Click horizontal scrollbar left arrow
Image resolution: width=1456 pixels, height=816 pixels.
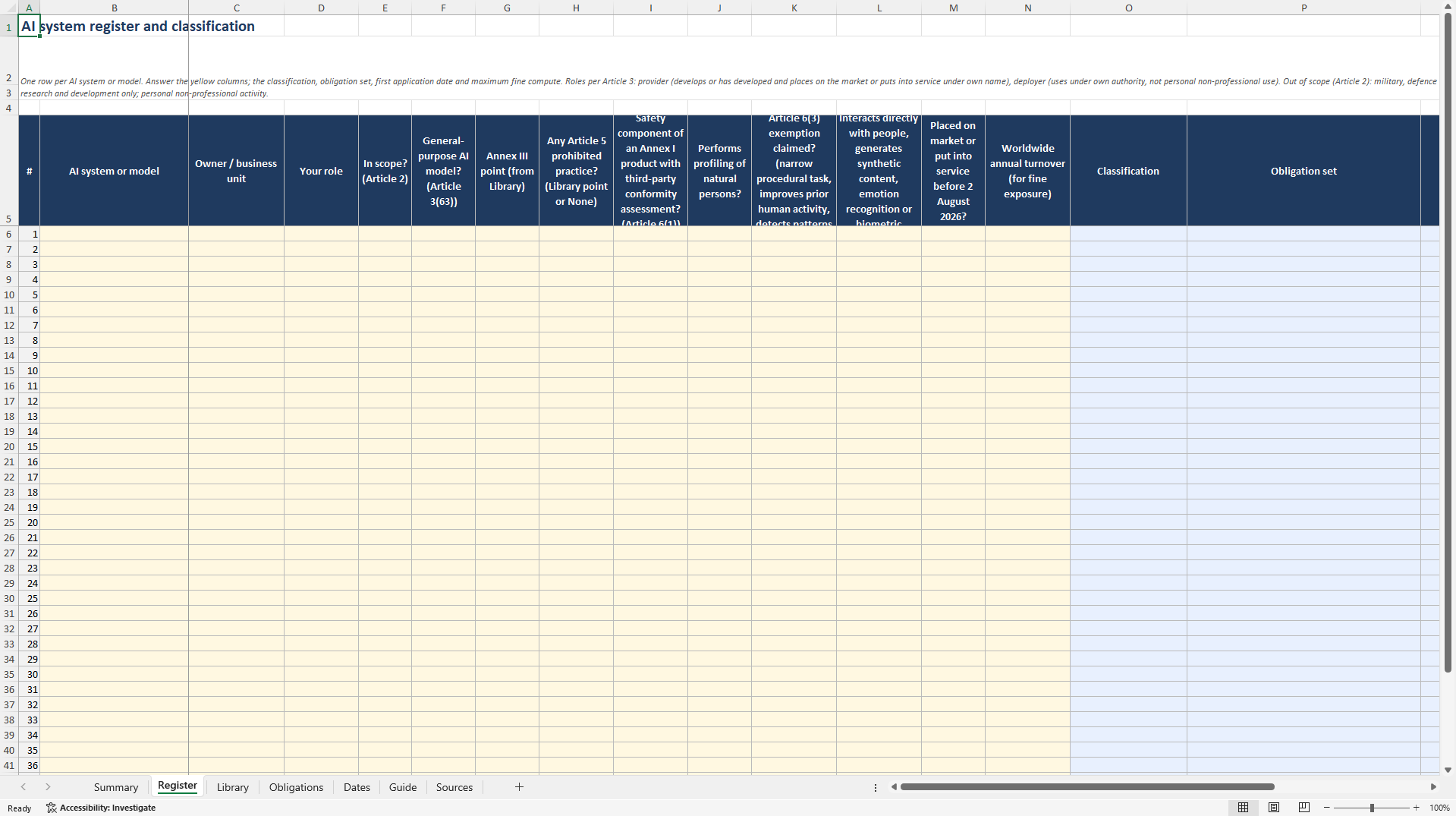894,787
